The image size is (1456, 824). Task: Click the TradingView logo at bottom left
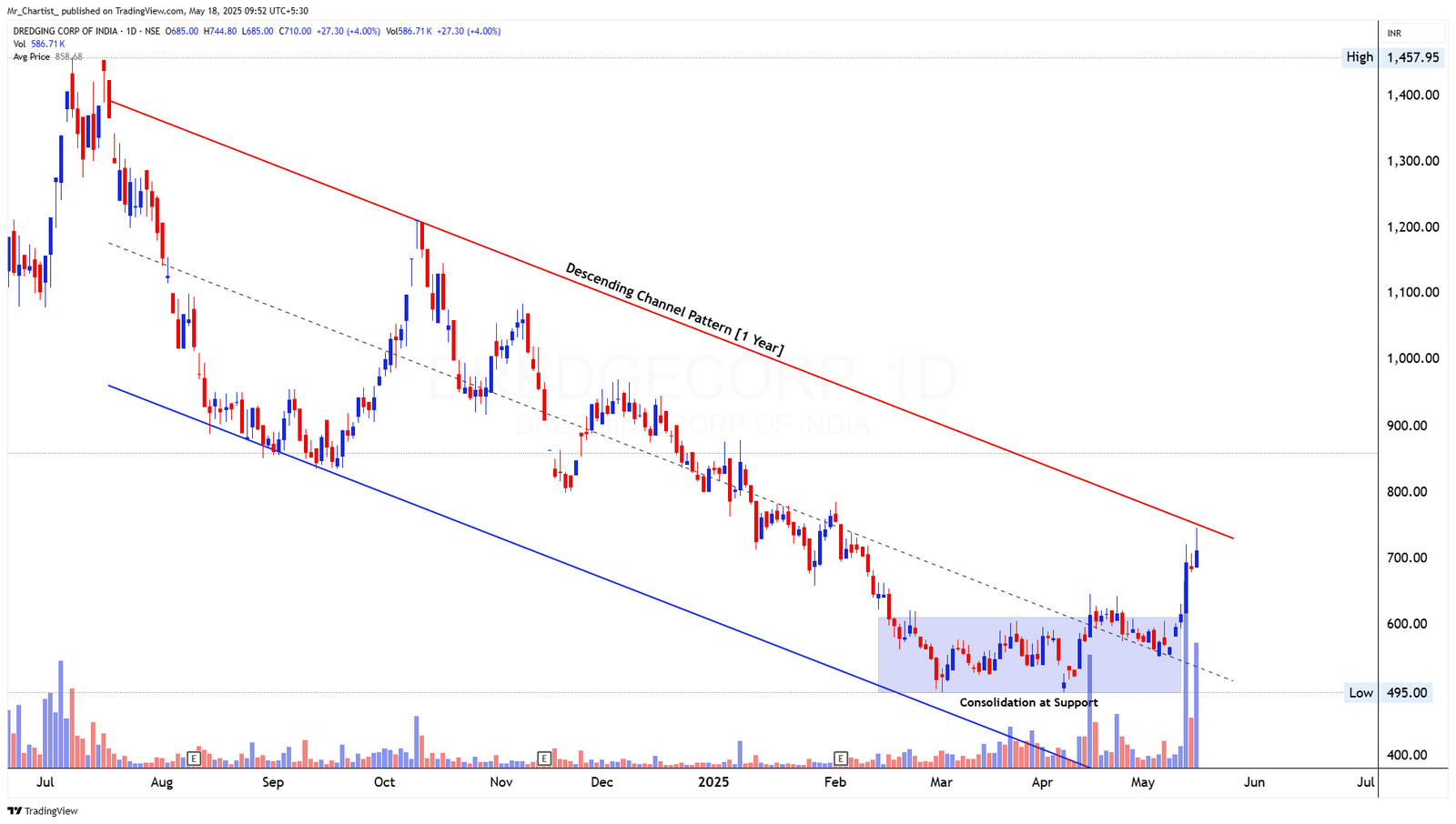42,810
